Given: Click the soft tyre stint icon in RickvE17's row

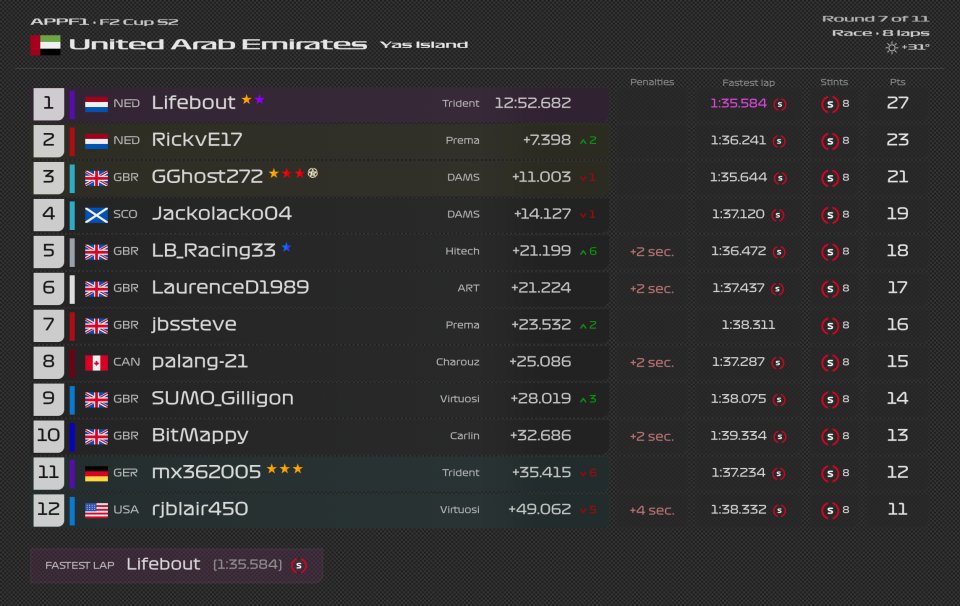Looking at the screenshot, I should coord(830,141).
